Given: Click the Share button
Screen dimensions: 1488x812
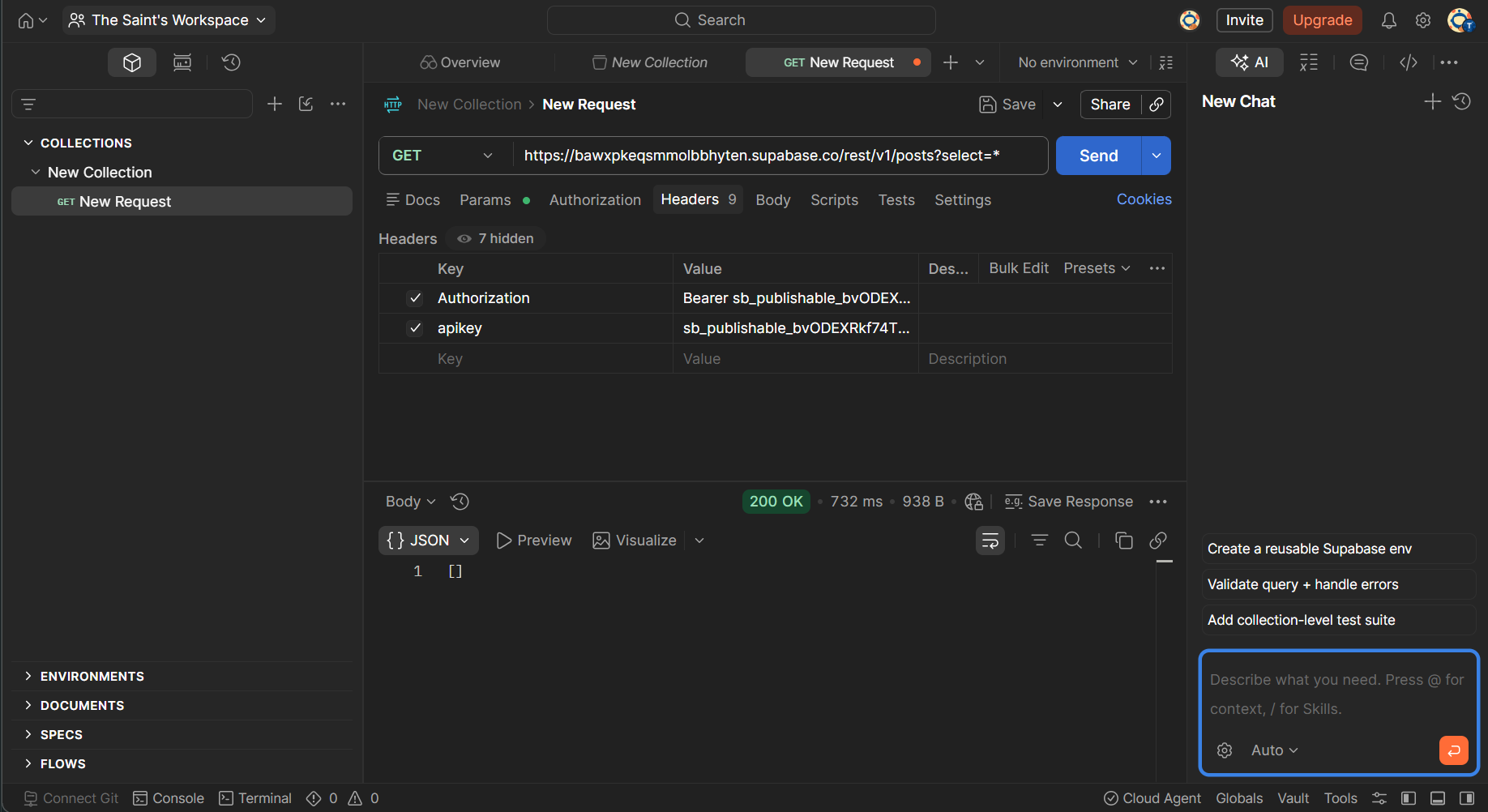Looking at the screenshot, I should coord(1110,105).
